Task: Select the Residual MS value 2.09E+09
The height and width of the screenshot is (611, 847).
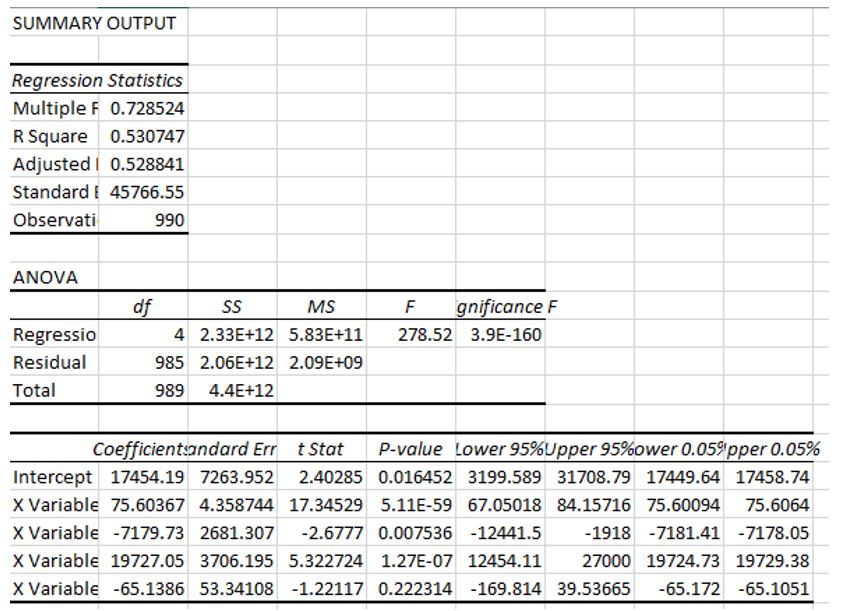Action: pyautogui.click(x=325, y=362)
